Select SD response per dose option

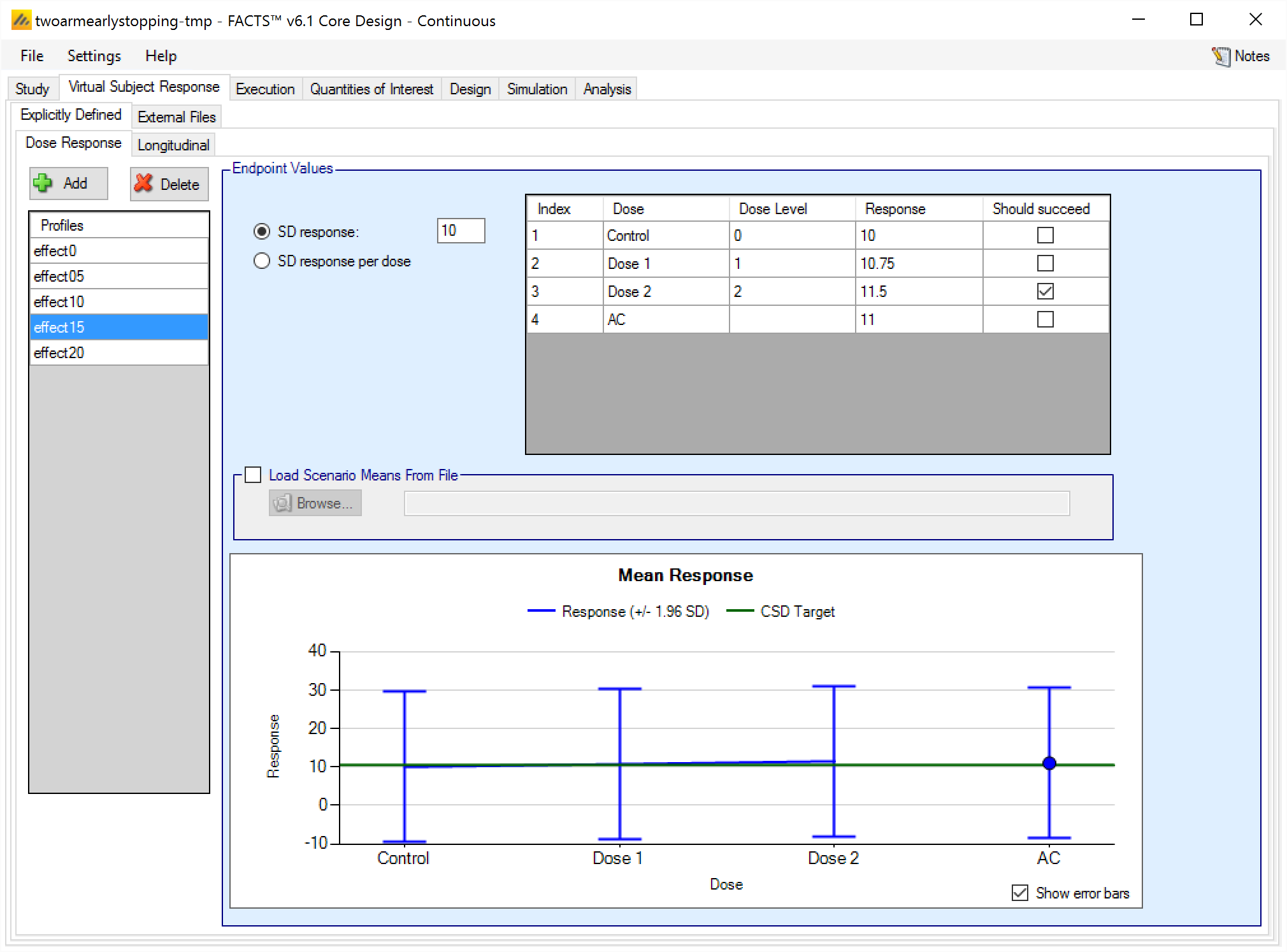pyautogui.click(x=262, y=261)
